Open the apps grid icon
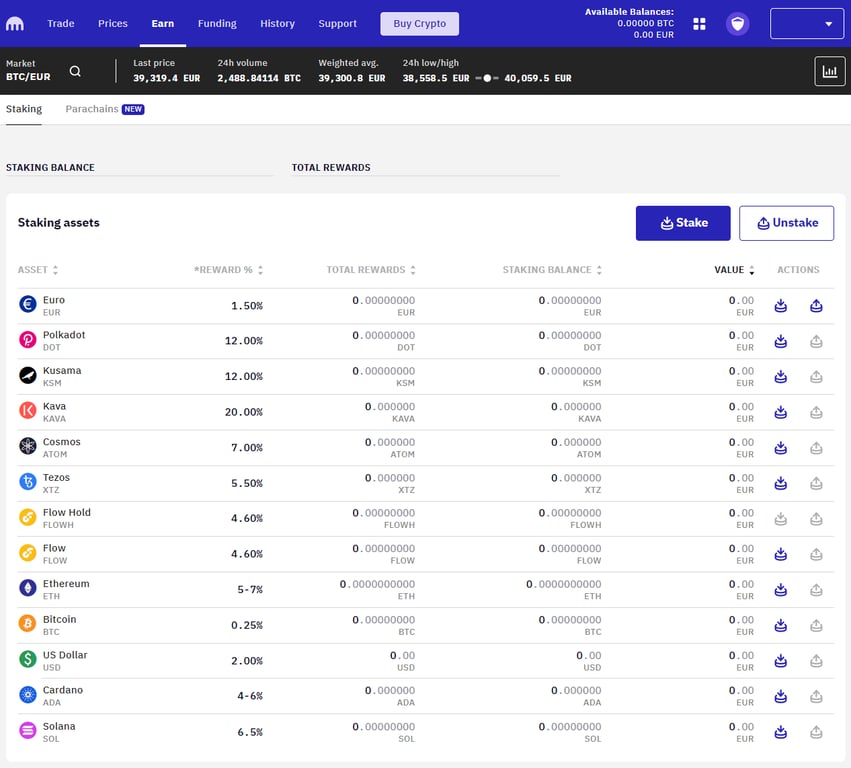 coord(699,23)
